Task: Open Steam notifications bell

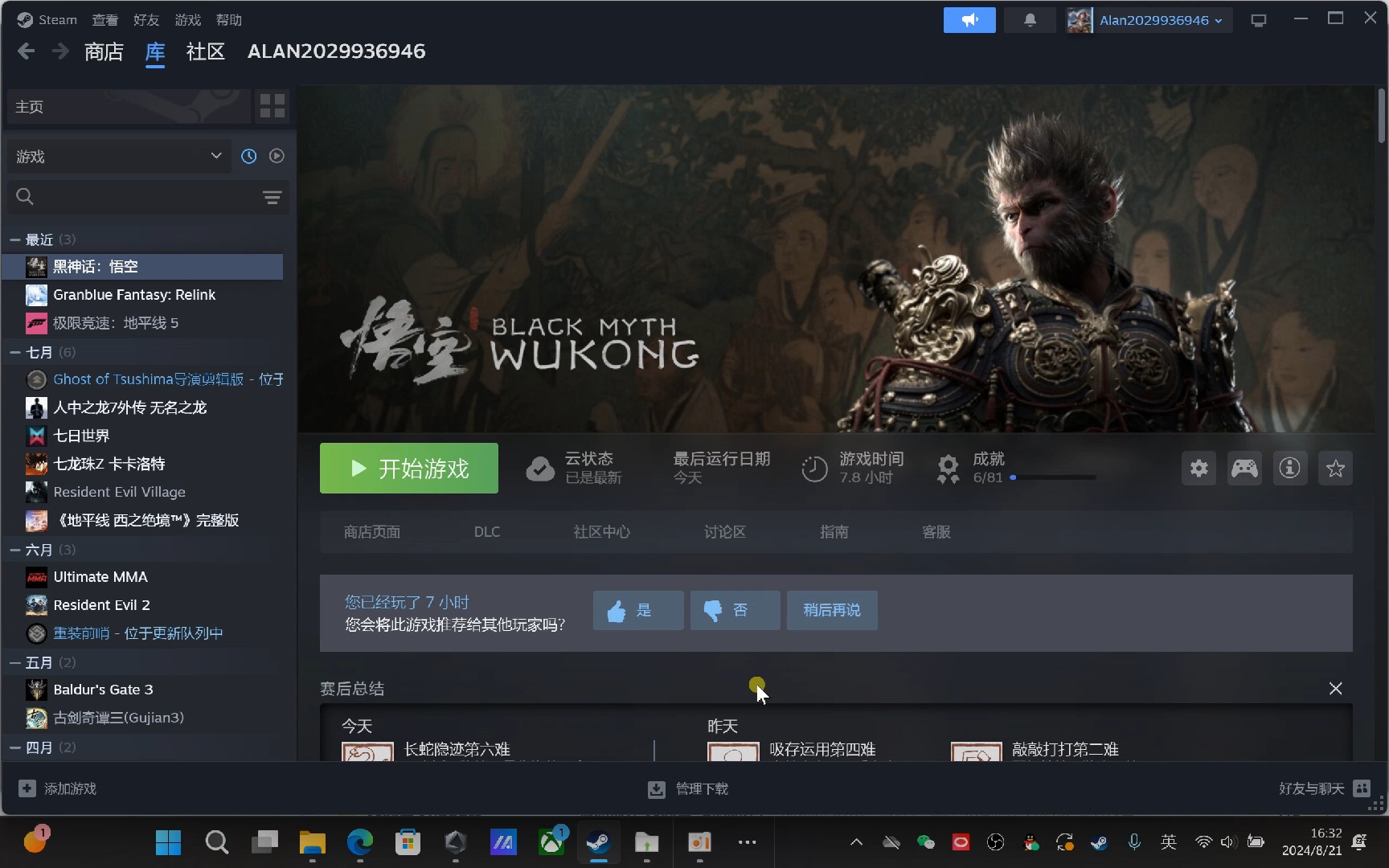Action: 1030,19
